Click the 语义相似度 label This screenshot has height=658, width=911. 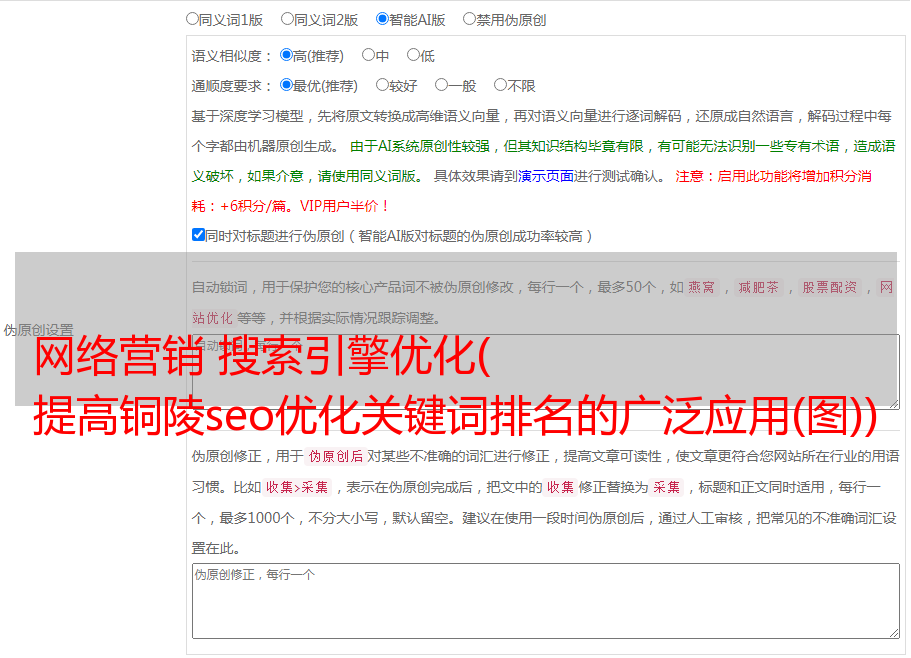(232, 56)
